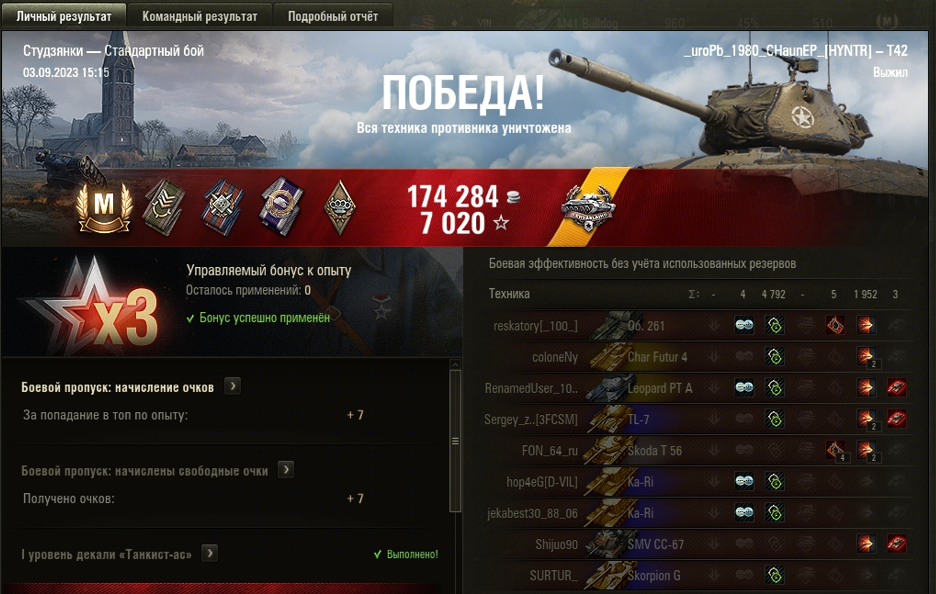The width and height of the screenshot is (936, 594).
Task: Click the Shijuo90 SMV CC-67 row
Action: tap(697, 544)
